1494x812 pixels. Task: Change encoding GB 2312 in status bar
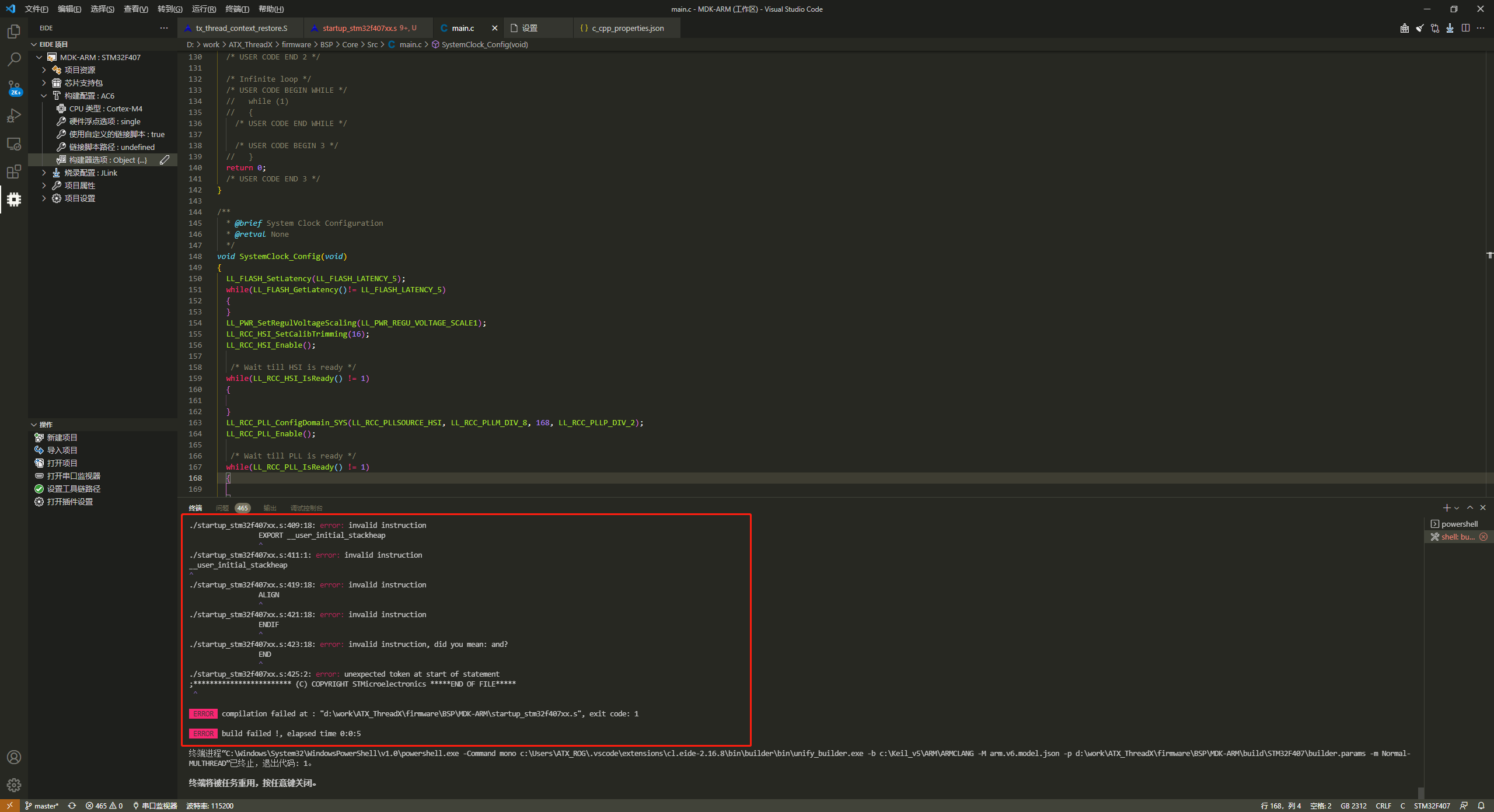[1353, 806]
